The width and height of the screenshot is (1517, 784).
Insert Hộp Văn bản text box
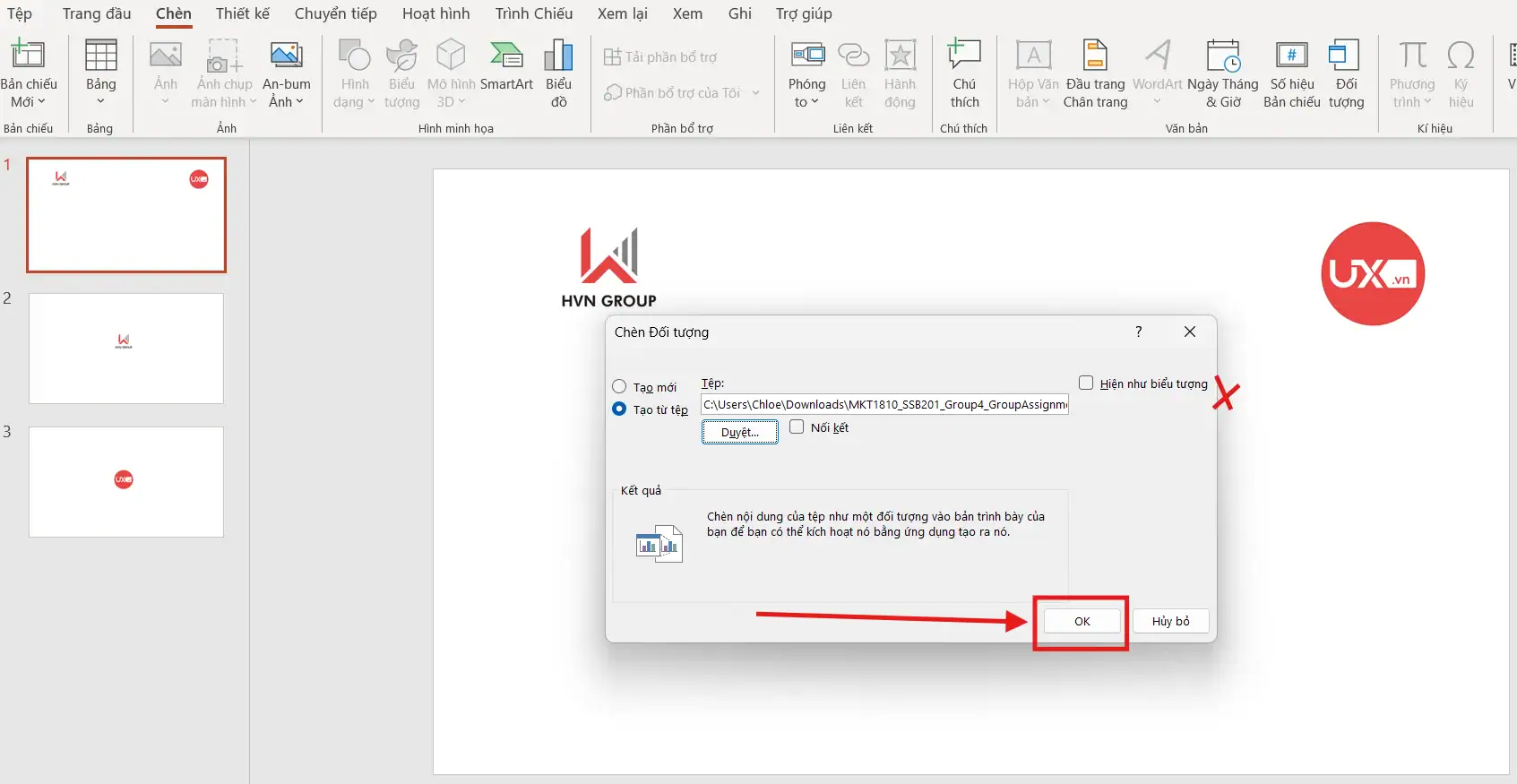click(1033, 56)
